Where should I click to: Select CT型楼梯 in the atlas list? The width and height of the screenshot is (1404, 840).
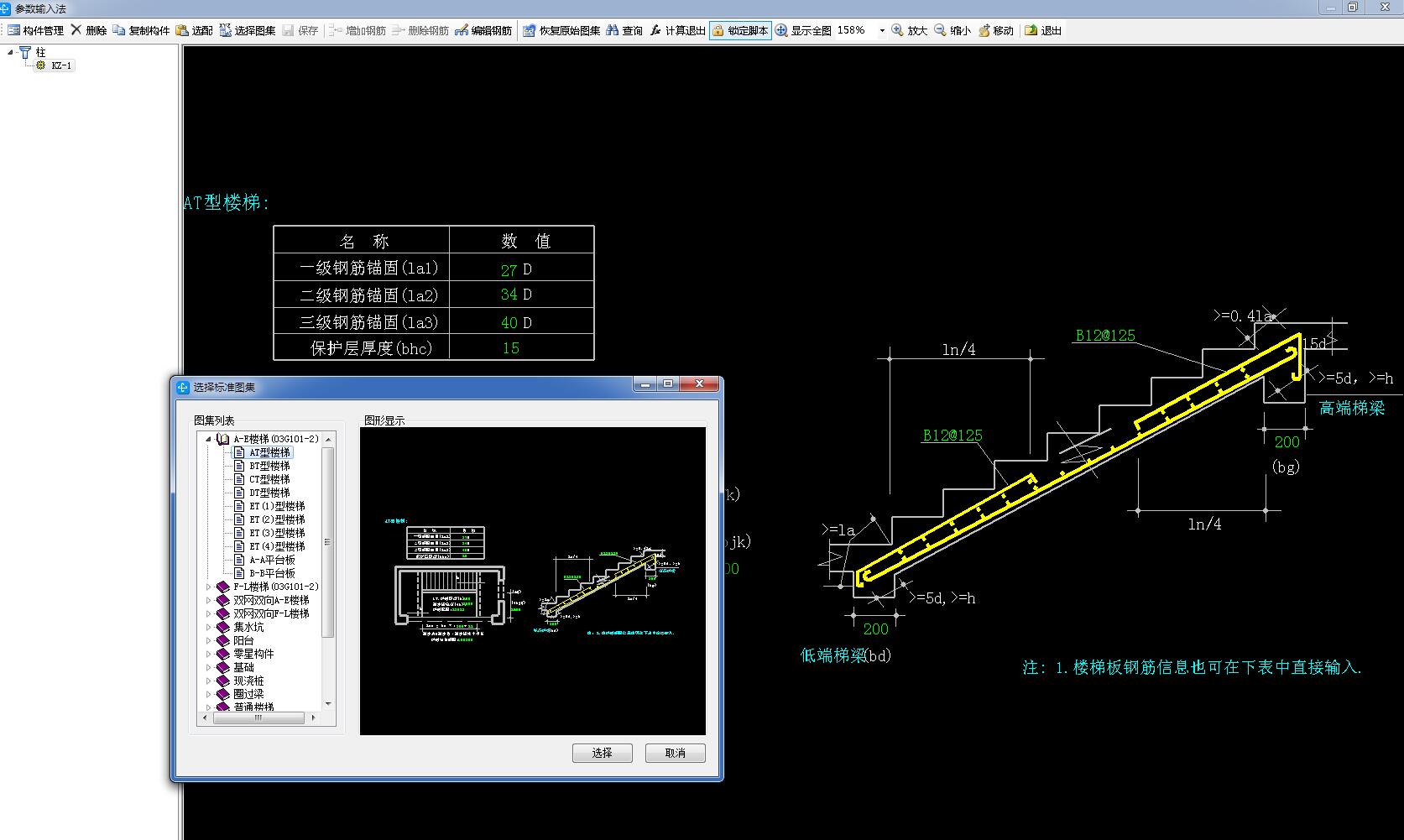[269, 479]
